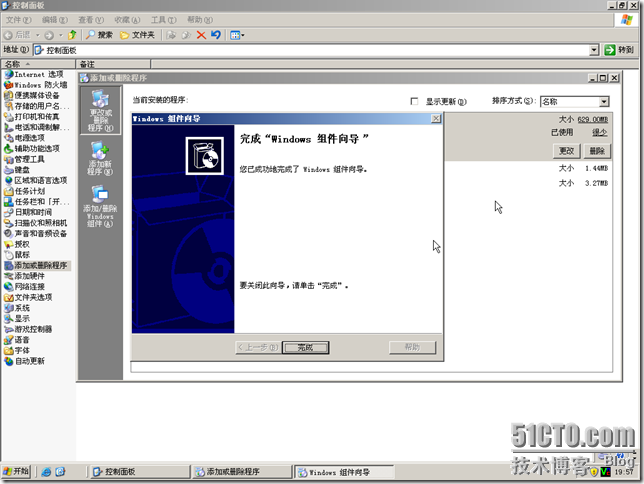Open 管理工具 item
644x484 pixels.
point(25,159)
